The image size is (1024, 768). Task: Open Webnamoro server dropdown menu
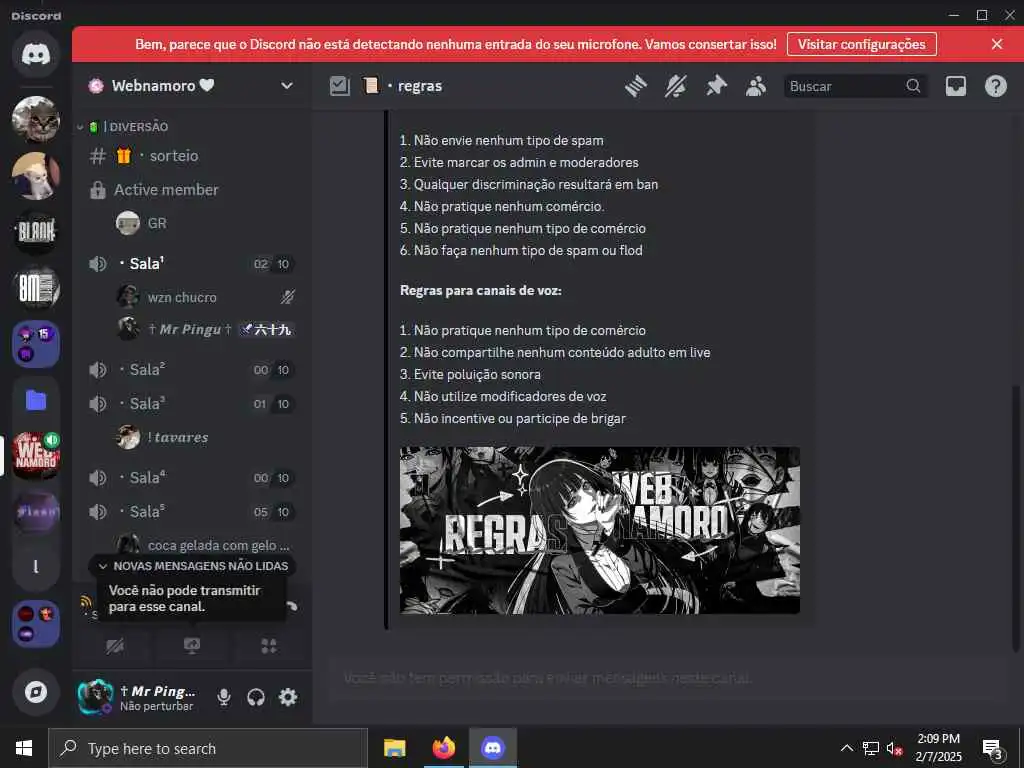coord(287,86)
